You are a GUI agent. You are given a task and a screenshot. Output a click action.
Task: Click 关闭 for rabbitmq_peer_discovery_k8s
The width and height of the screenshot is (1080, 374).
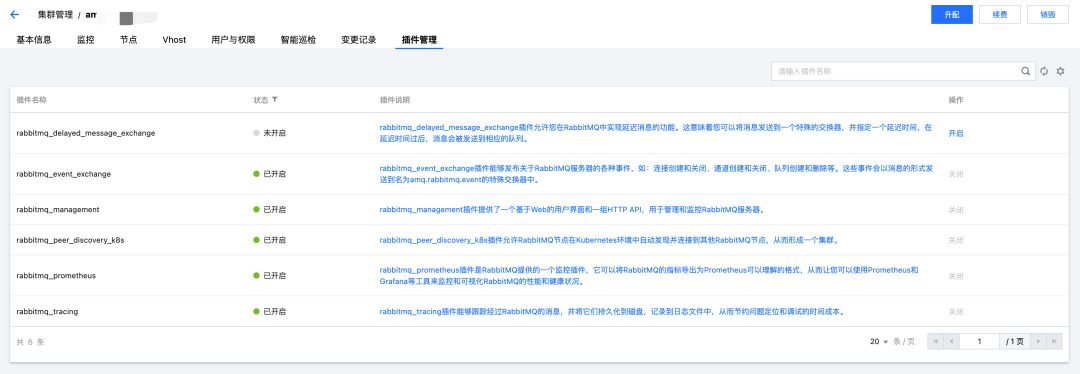point(956,240)
